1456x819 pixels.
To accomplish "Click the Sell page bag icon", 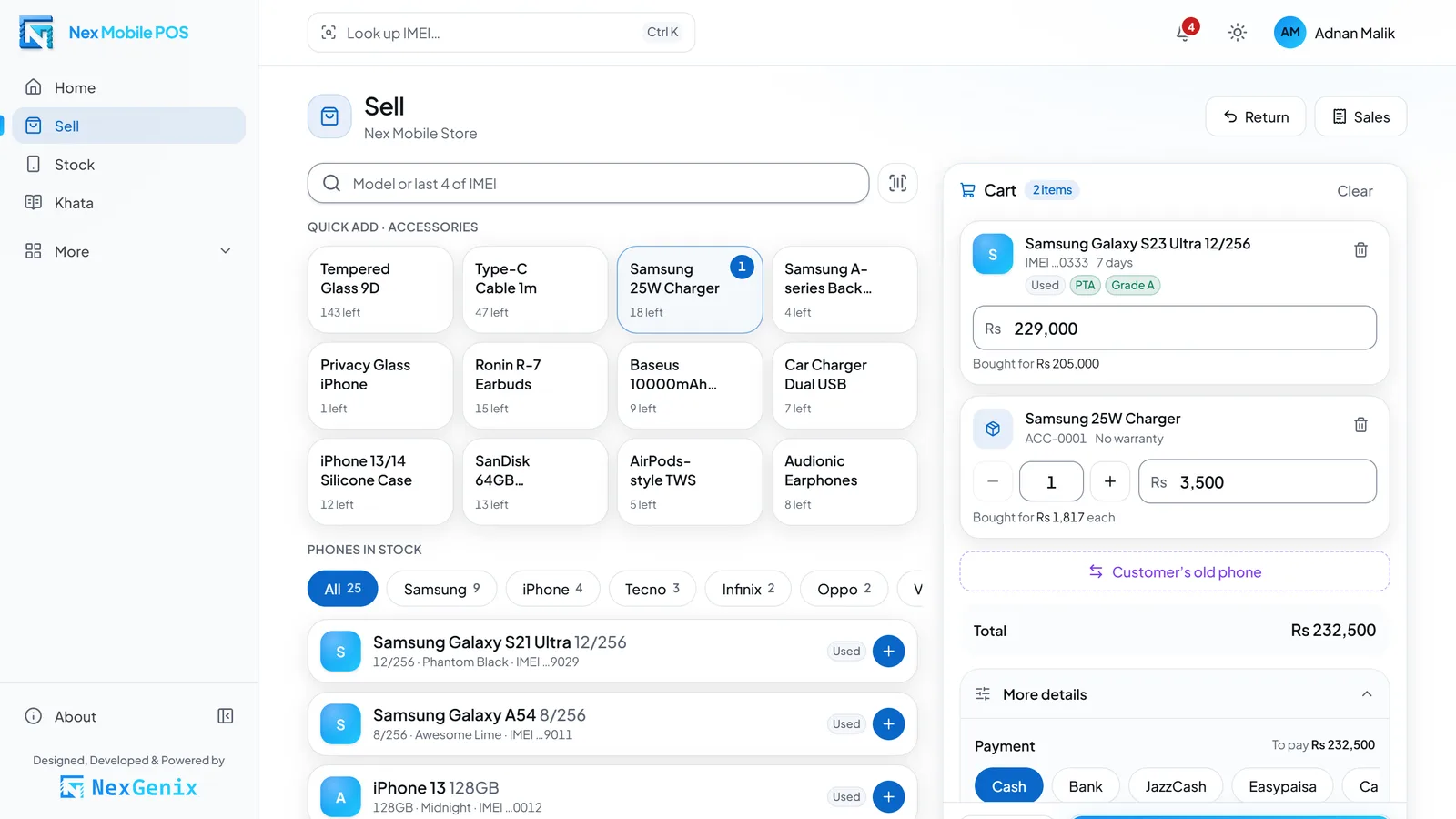I will click(x=329, y=116).
